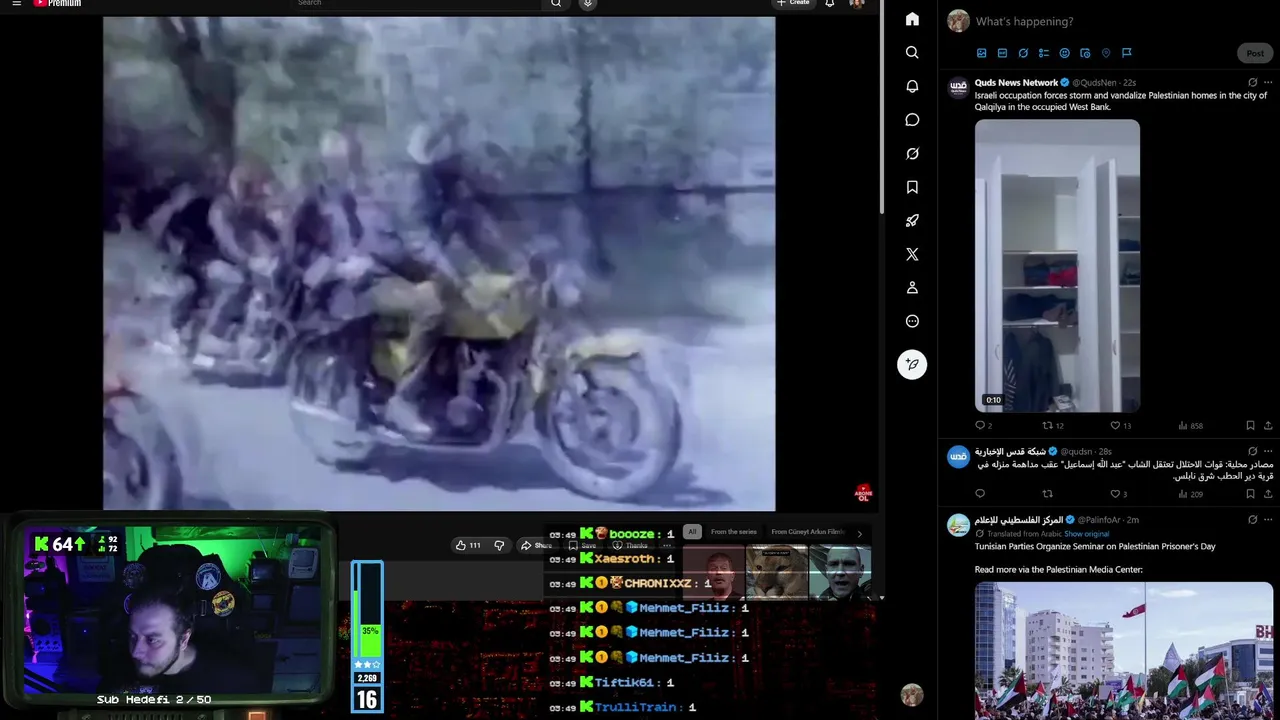
Task: Open view stats showing 858
Action: pos(1190,426)
